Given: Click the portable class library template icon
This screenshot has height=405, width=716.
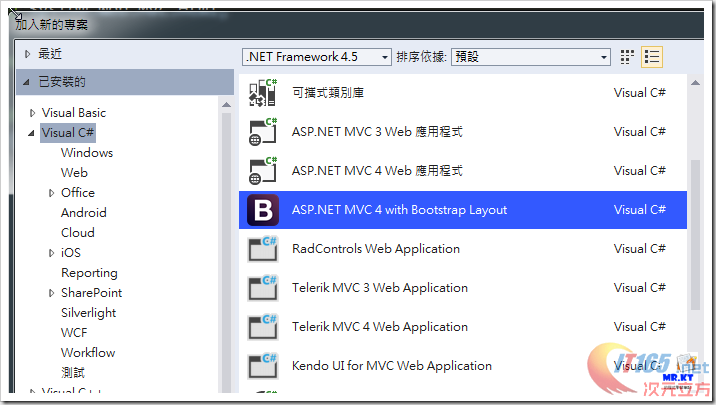Looking at the screenshot, I should (263, 93).
